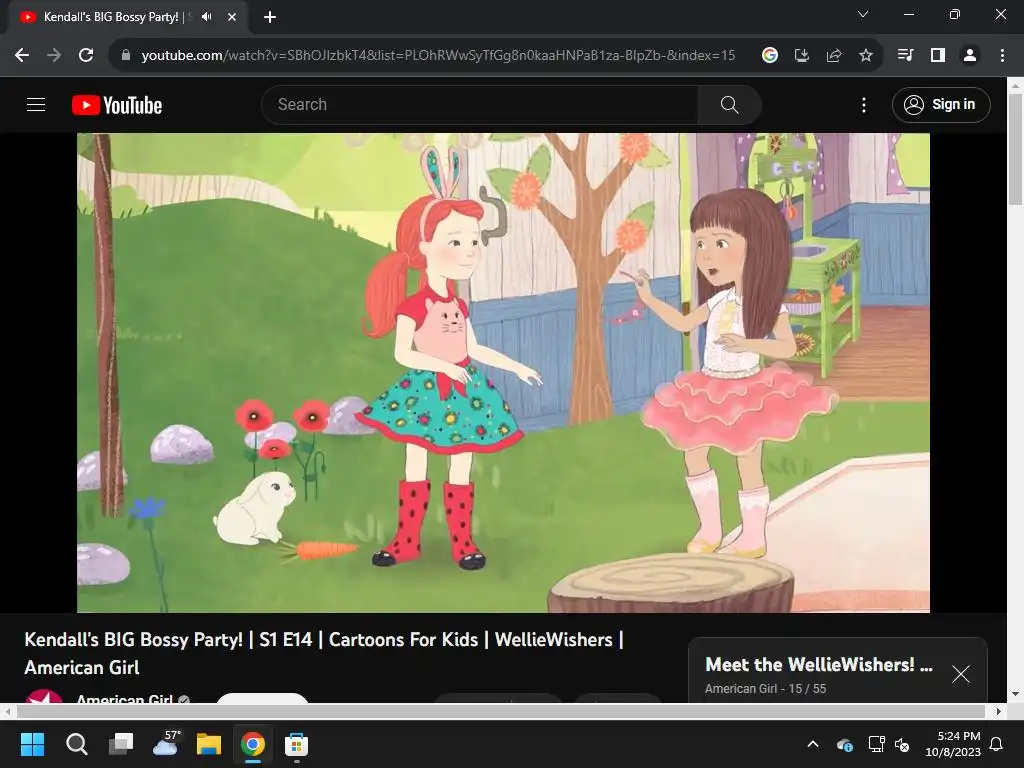The width and height of the screenshot is (1024, 768).
Task: Open the weather widget showing 57°
Action: point(166,743)
